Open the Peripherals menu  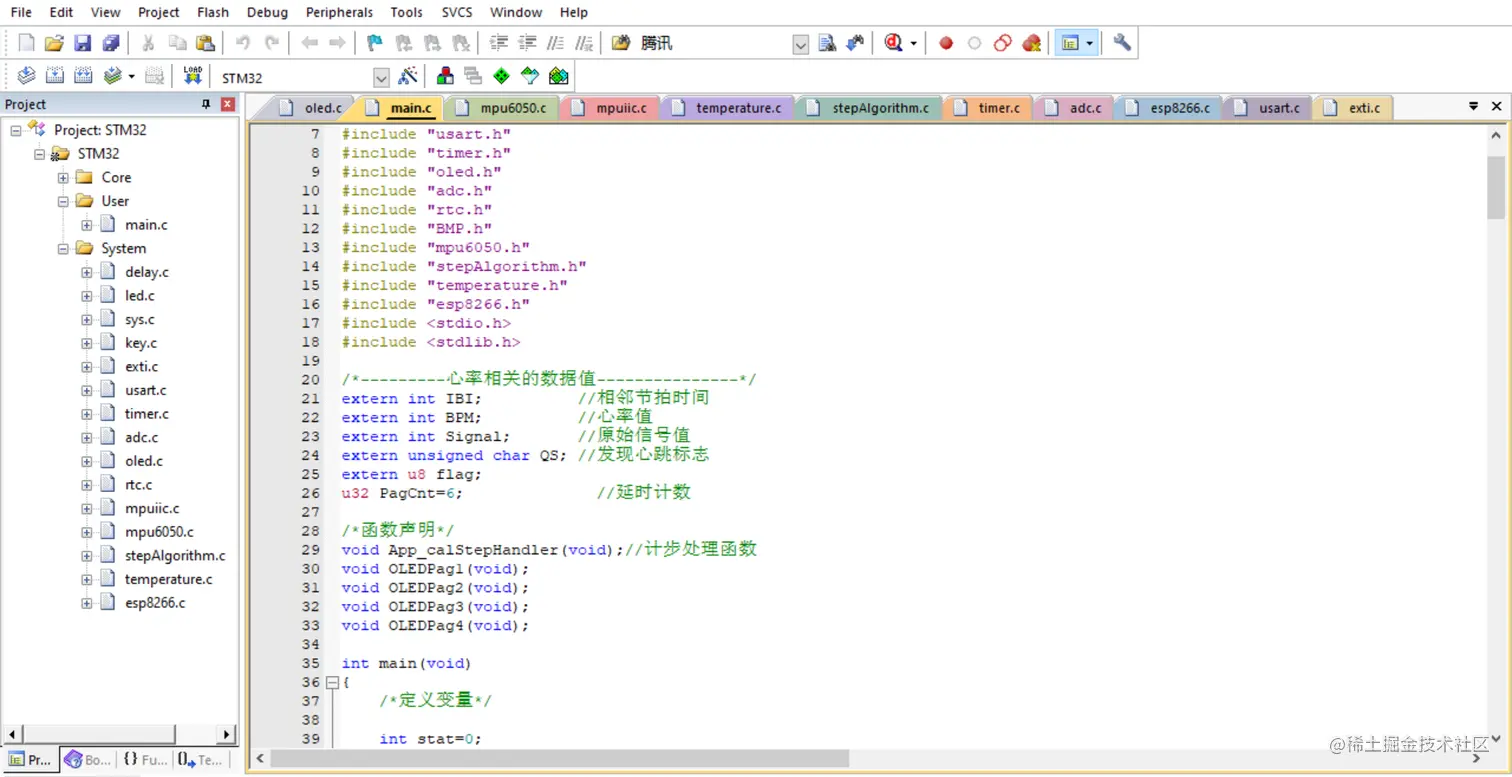pyautogui.click(x=339, y=12)
